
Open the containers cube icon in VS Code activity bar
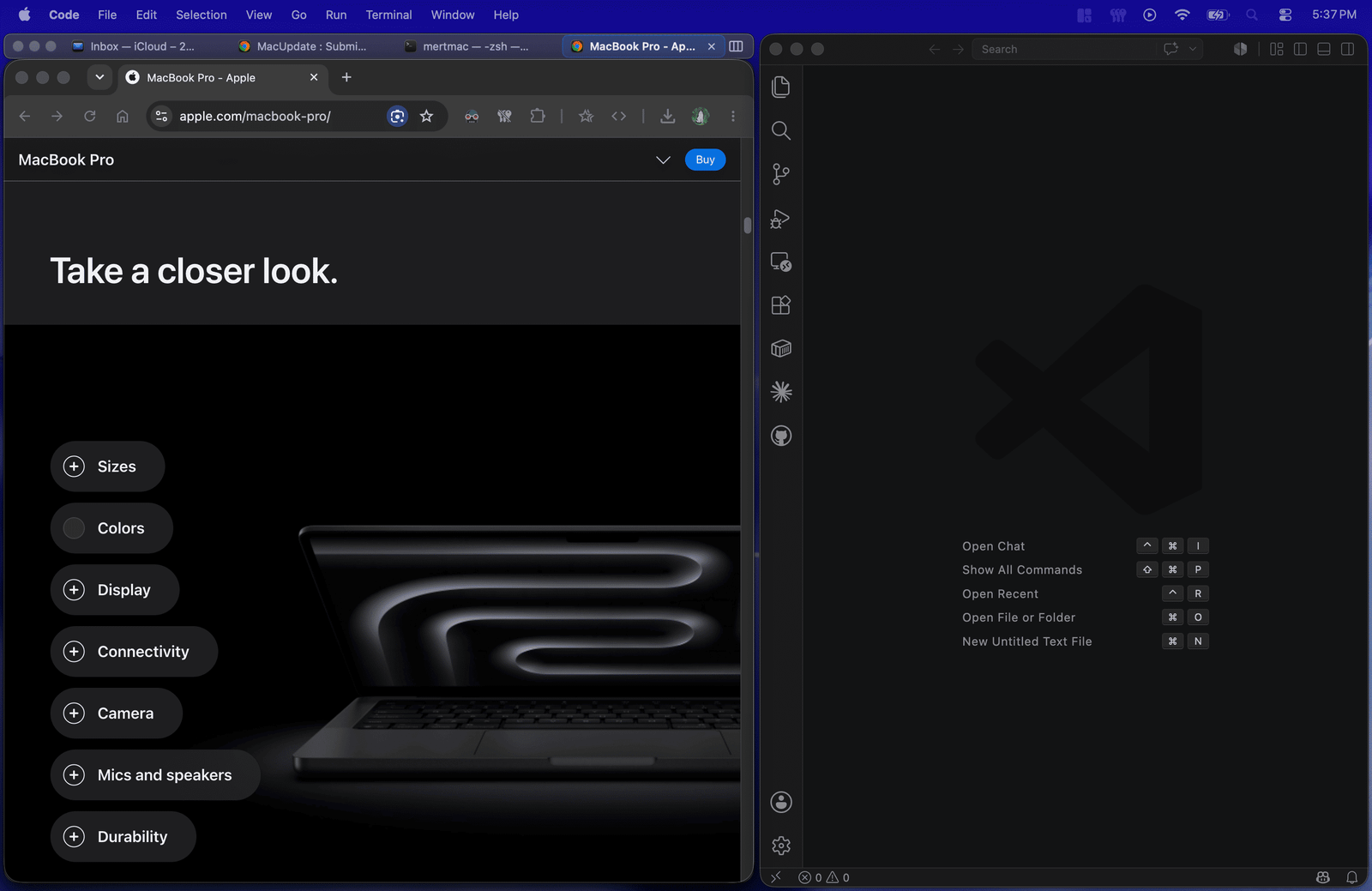780,348
